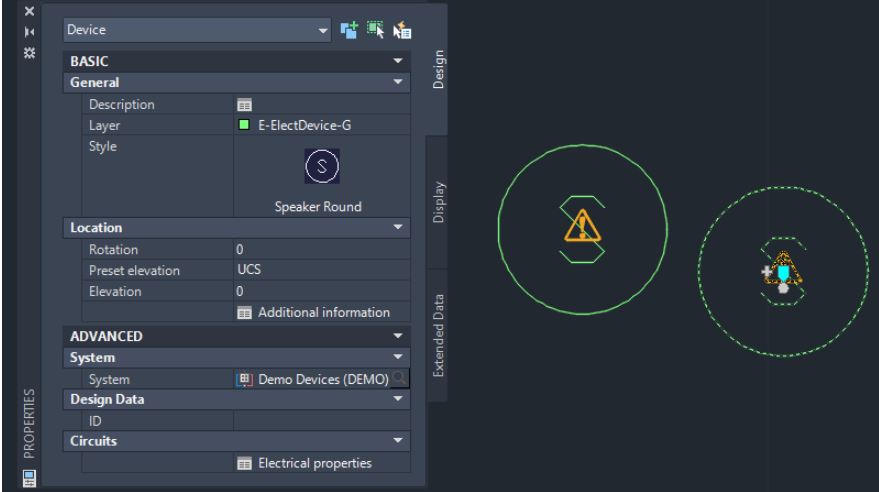Open the Electrical properties worksheet

pyautogui.click(x=304, y=463)
